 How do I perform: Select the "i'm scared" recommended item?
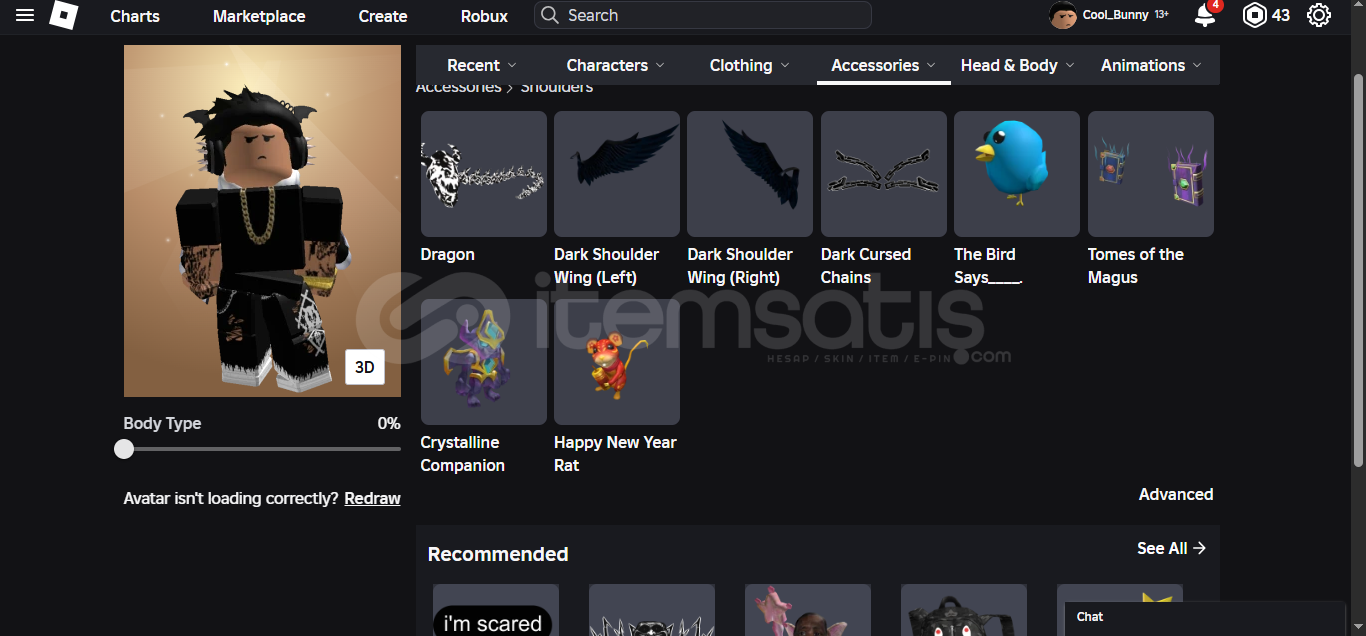pyautogui.click(x=496, y=610)
